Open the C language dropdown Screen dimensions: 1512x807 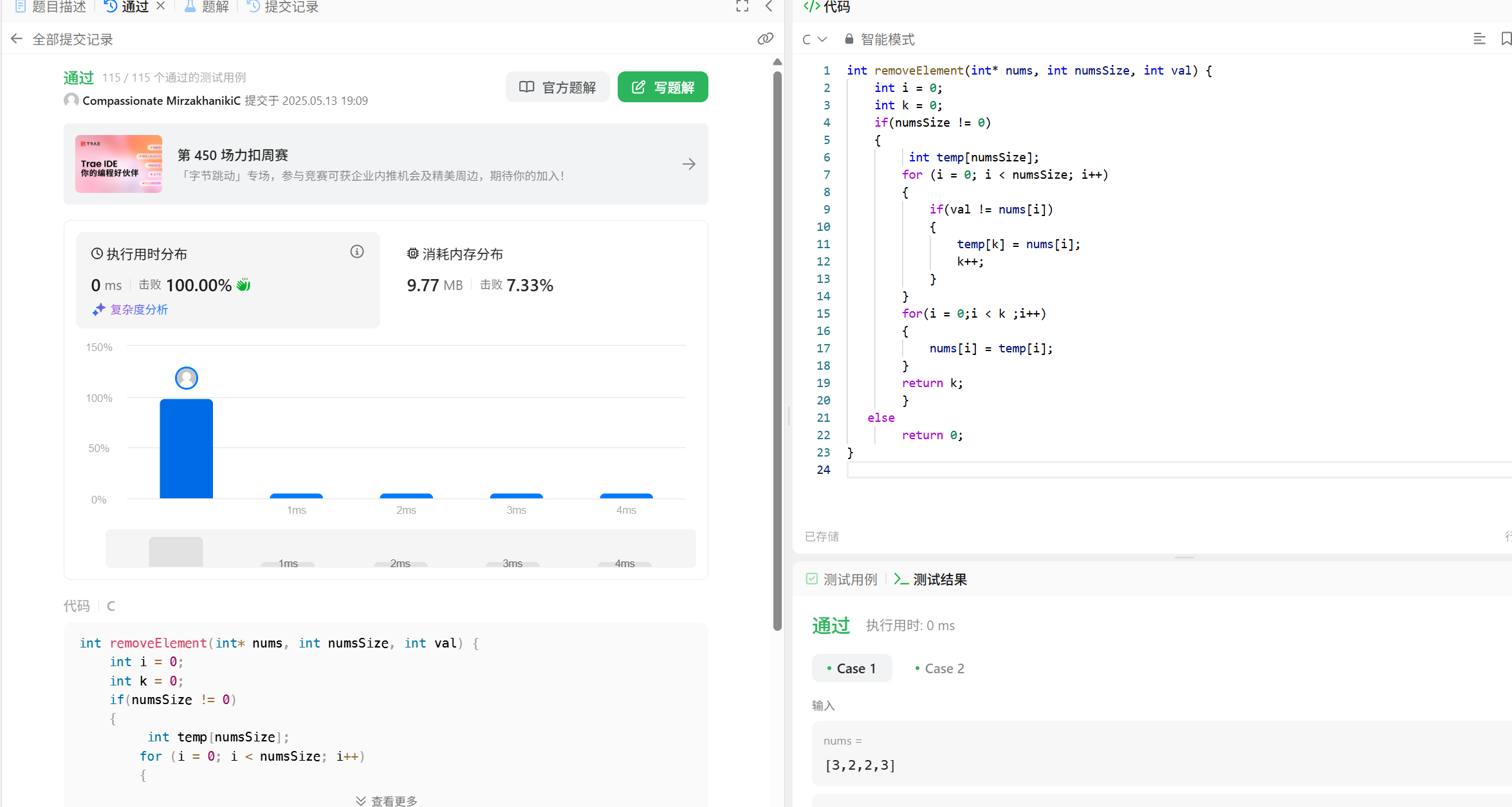pos(814,39)
